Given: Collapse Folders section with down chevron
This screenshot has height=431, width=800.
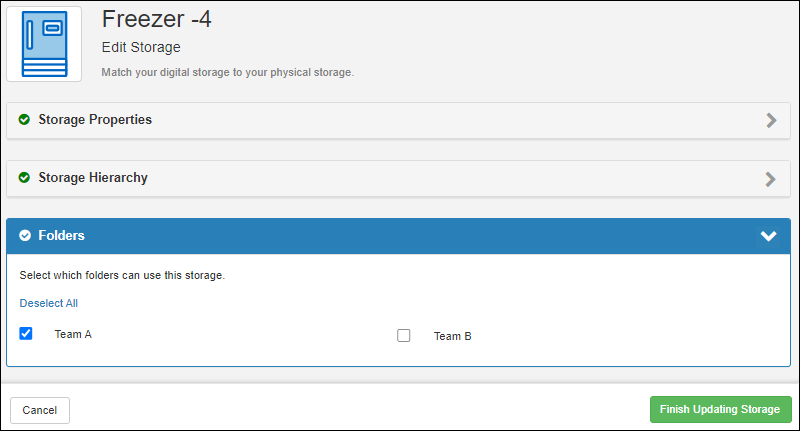Looking at the screenshot, I should click(x=768, y=236).
